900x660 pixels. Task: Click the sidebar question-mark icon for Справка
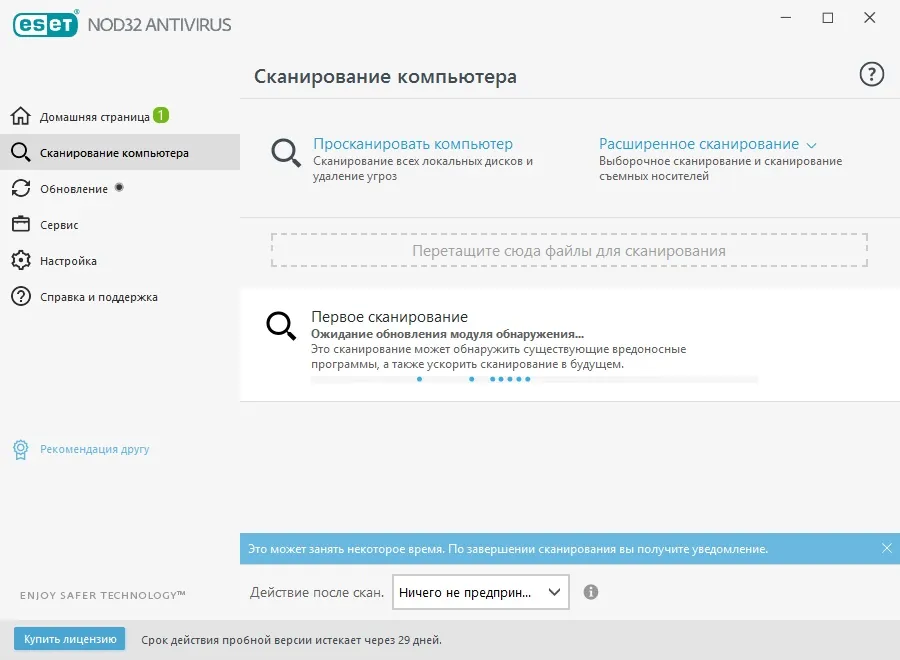click(x=21, y=296)
